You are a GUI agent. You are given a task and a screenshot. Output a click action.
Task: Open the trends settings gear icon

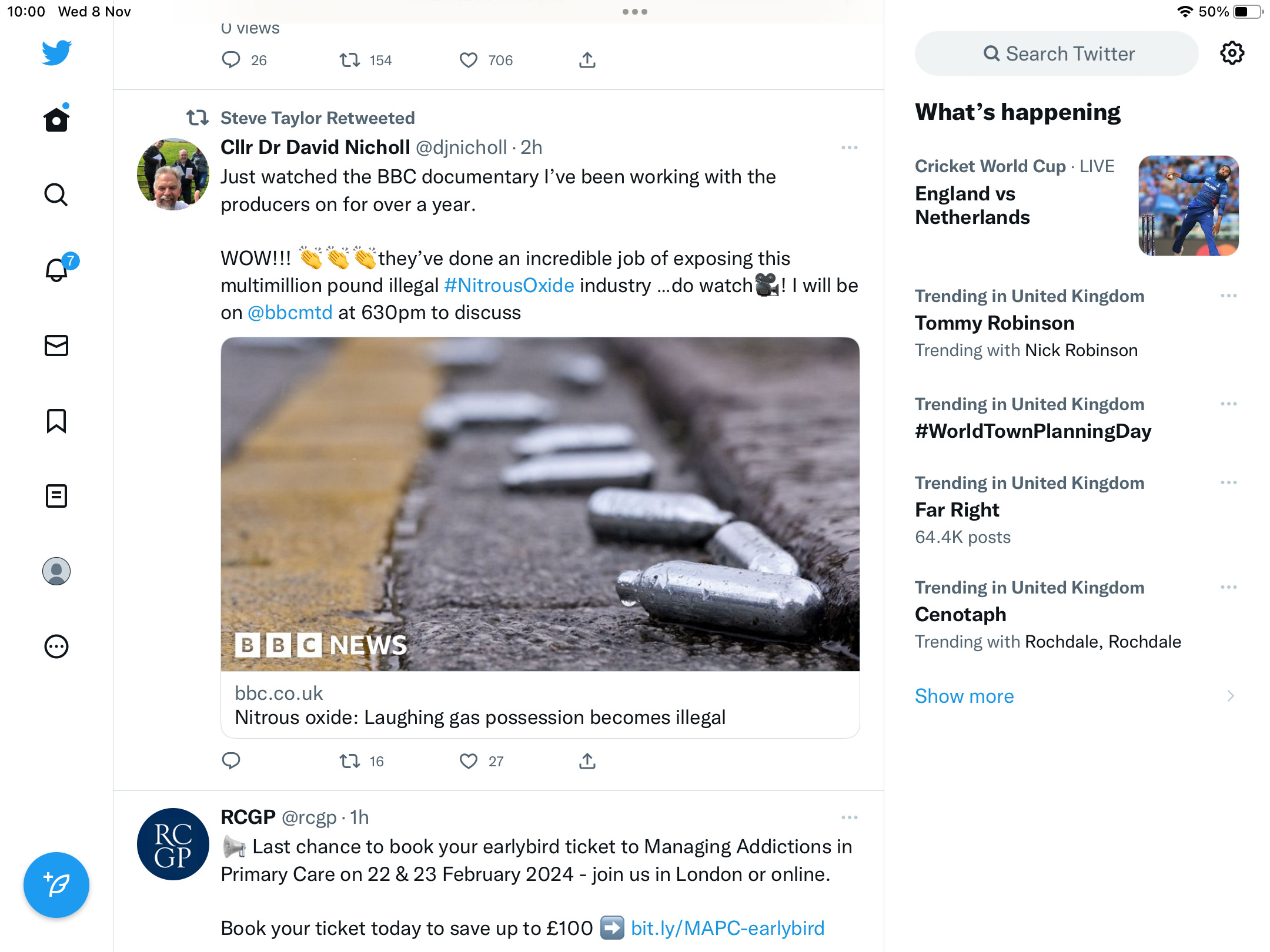click(1232, 53)
